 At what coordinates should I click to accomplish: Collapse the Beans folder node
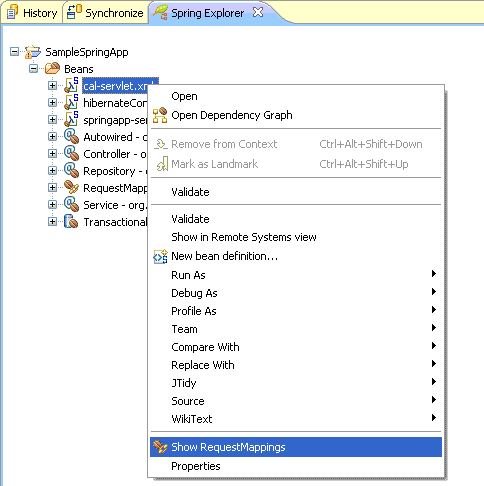click(x=33, y=69)
